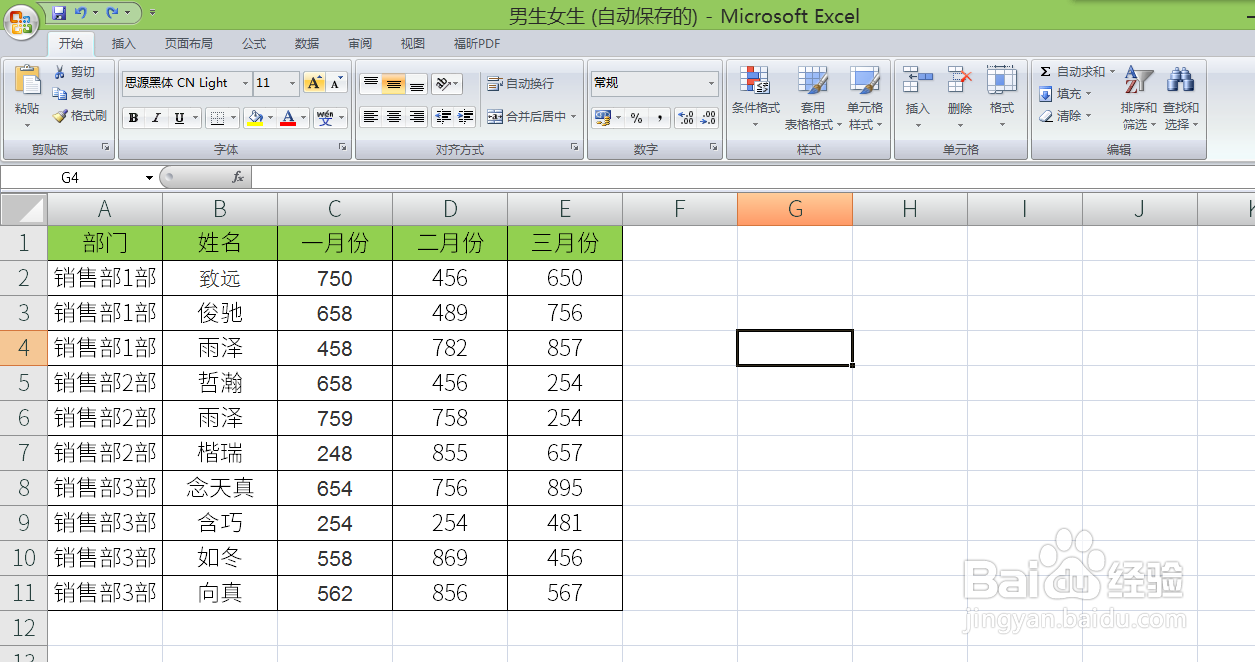
Task: Open 查找和选择 binoculars tool
Action: (x=1181, y=98)
